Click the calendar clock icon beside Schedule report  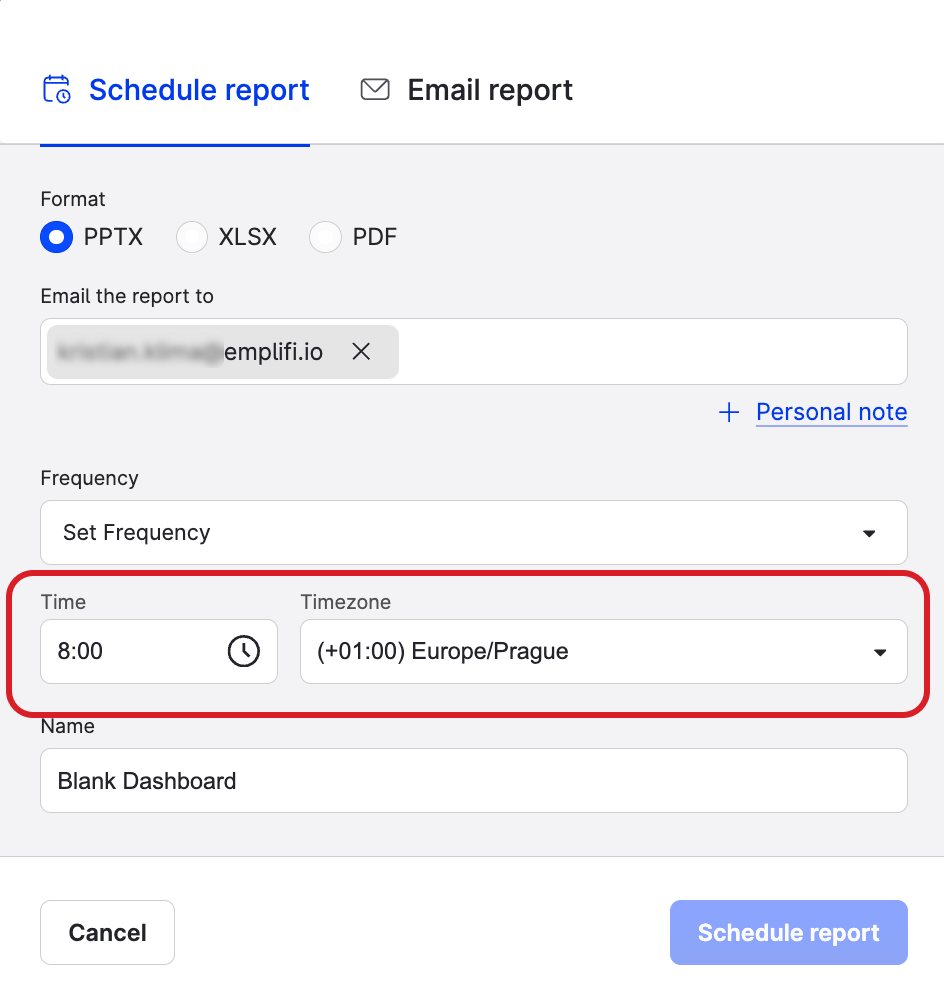click(x=57, y=90)
